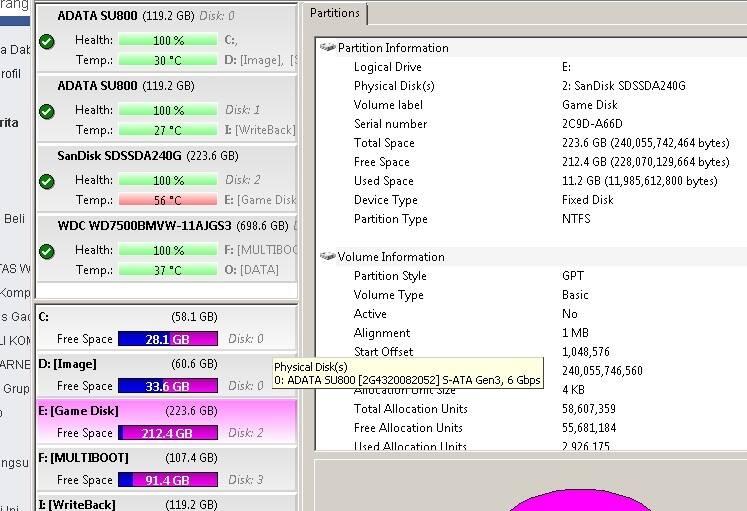
Task: Click the 91.4 GB free space bar
Action: click(x=168, y=480)
